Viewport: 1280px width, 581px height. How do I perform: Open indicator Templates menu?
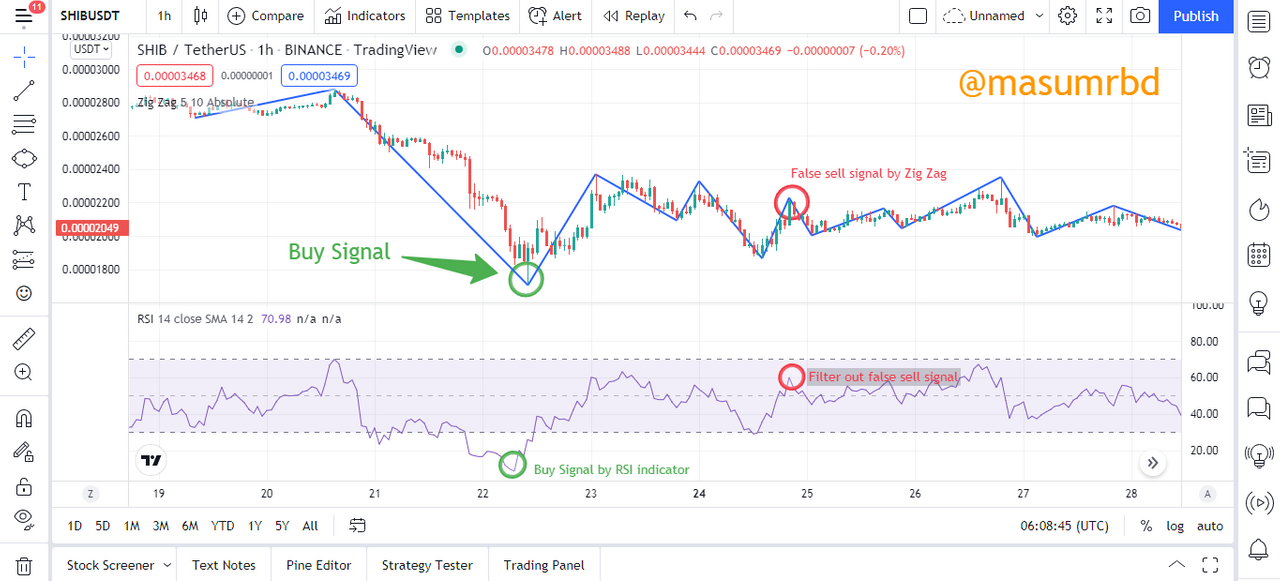(x=467, y=16)
